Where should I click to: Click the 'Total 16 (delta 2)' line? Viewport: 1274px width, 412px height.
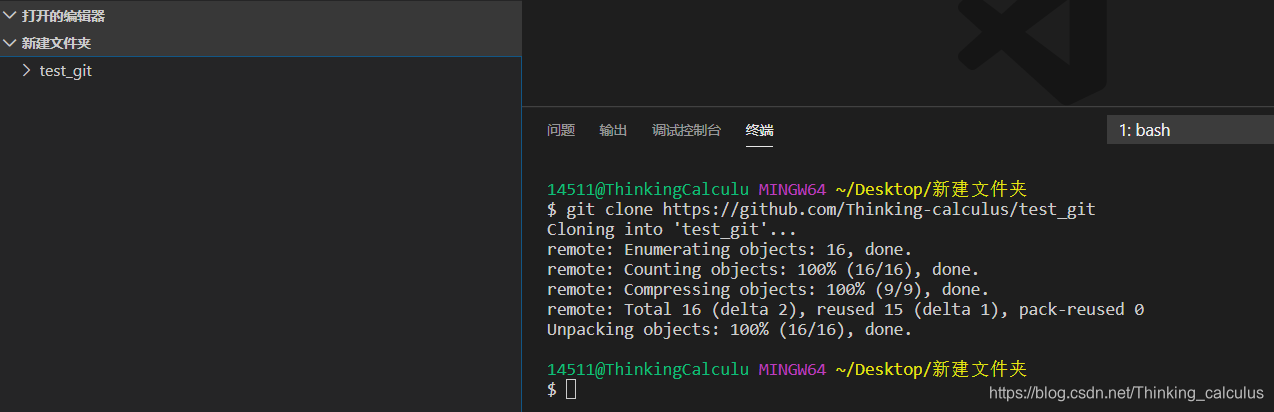845,309
